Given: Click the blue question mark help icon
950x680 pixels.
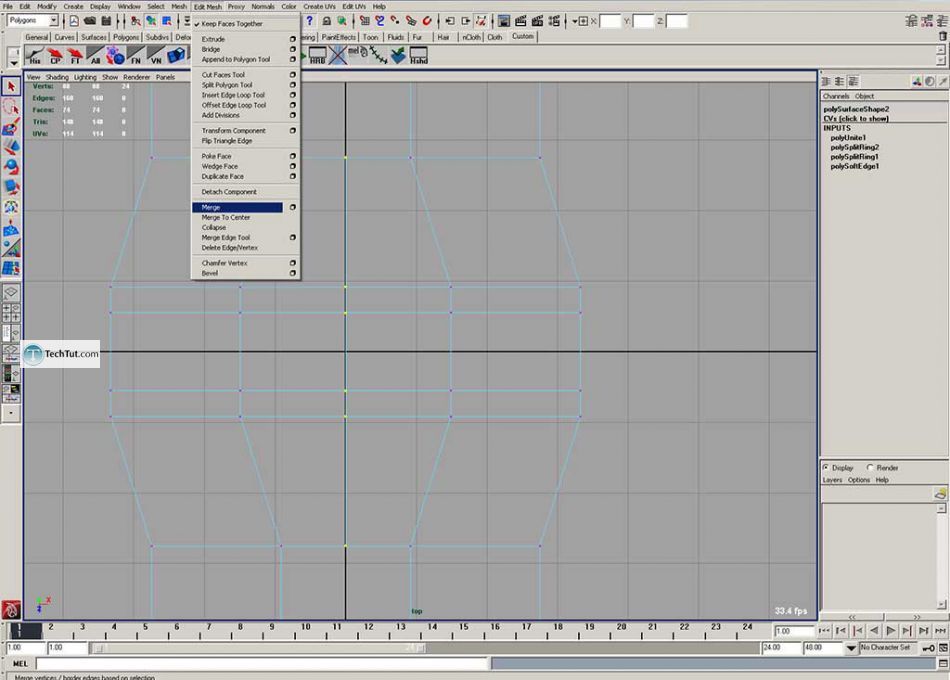Looking at the screenshot, I should coord(310,21).
